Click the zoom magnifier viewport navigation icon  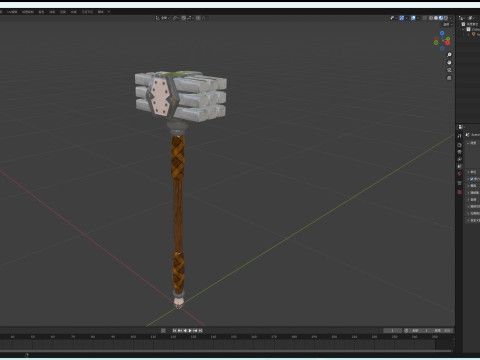click(x=449, y=54)
